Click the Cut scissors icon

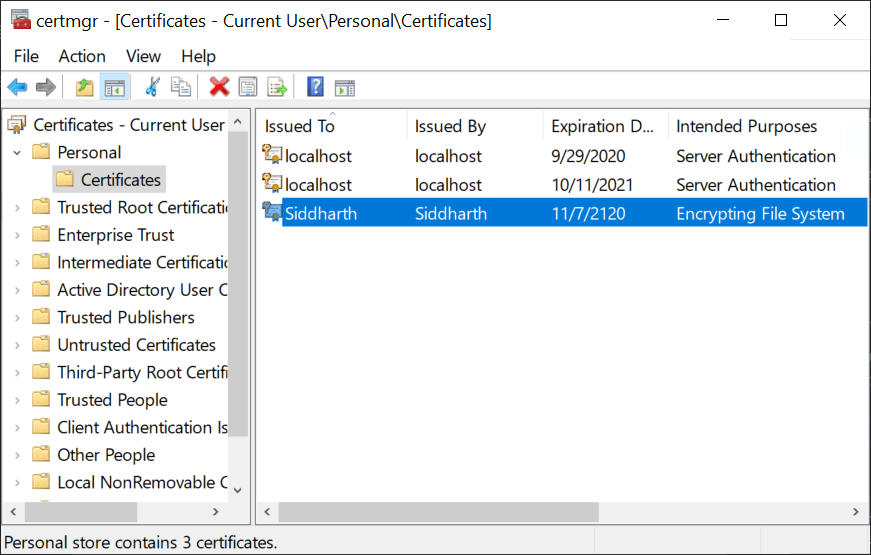tap(152, 87)
